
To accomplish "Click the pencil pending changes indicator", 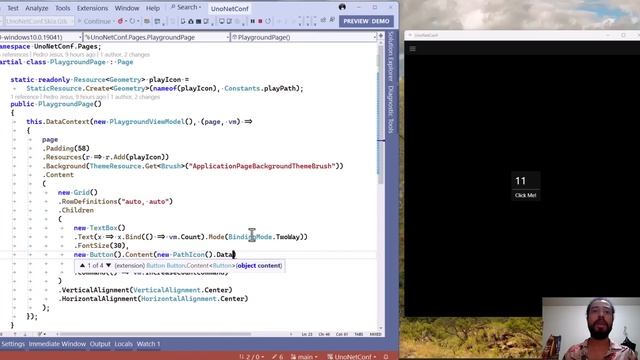I will (278, 356).
